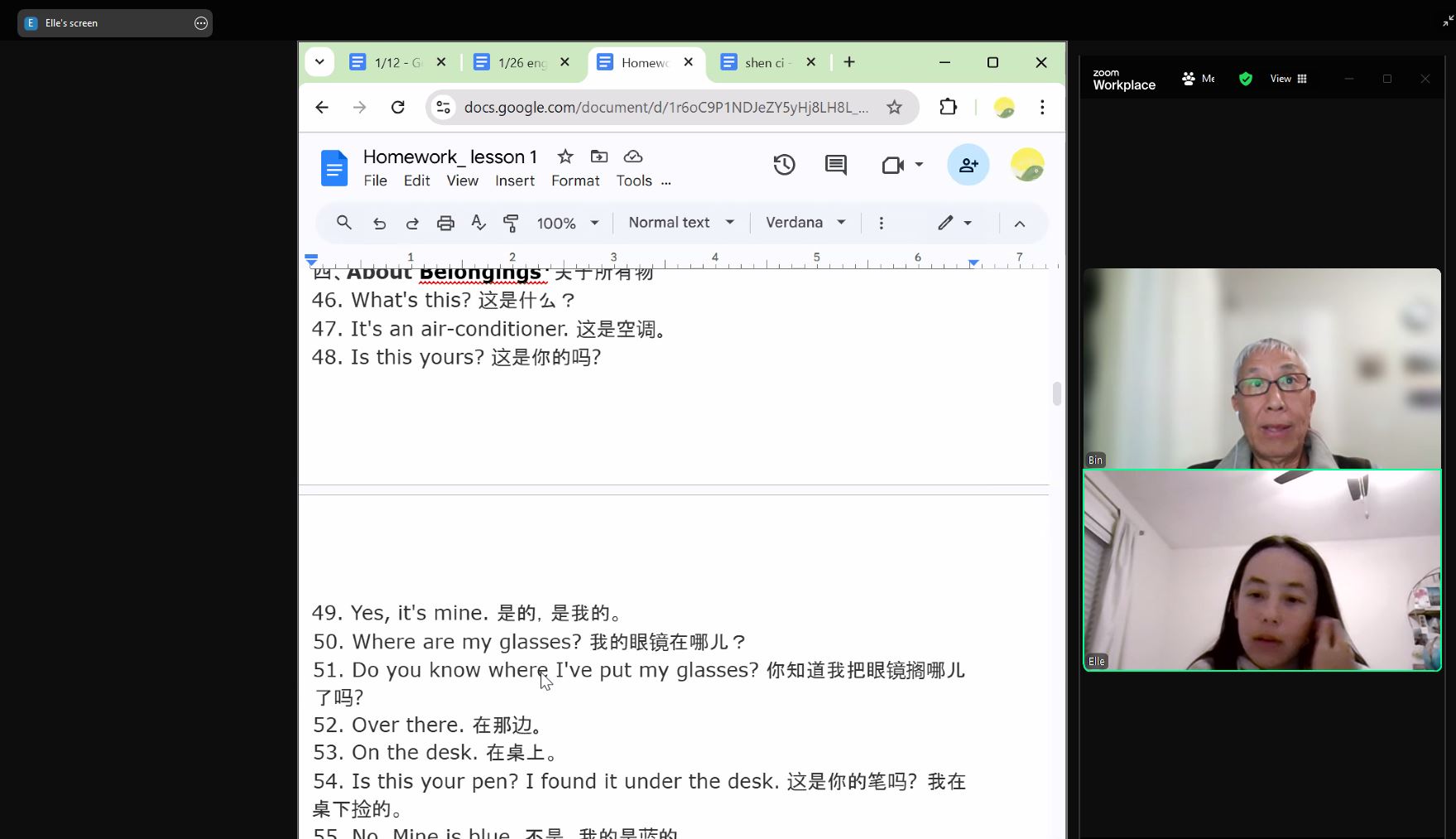Screen dimensions: 1456x839
Task: Open the Format menu
Action: [575, 181]
